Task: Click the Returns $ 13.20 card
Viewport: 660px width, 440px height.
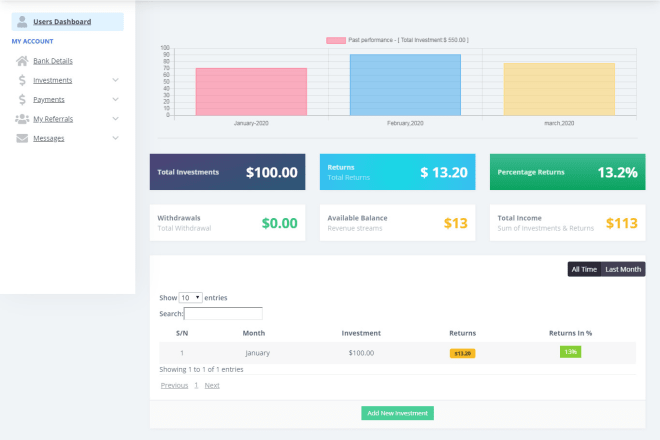Action: coord(397,172)
